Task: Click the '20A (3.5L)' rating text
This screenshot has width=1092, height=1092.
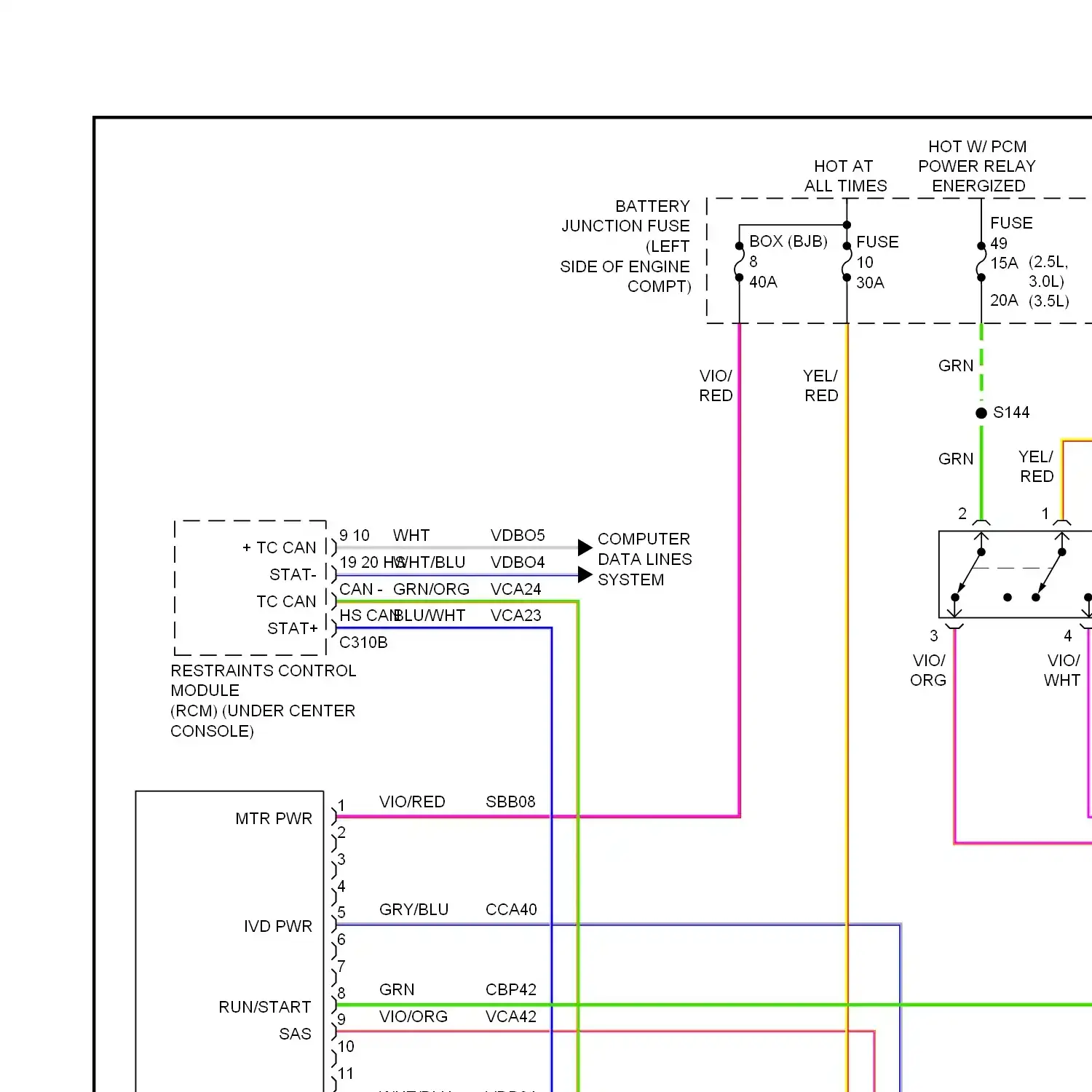Action: [1029, 300]
